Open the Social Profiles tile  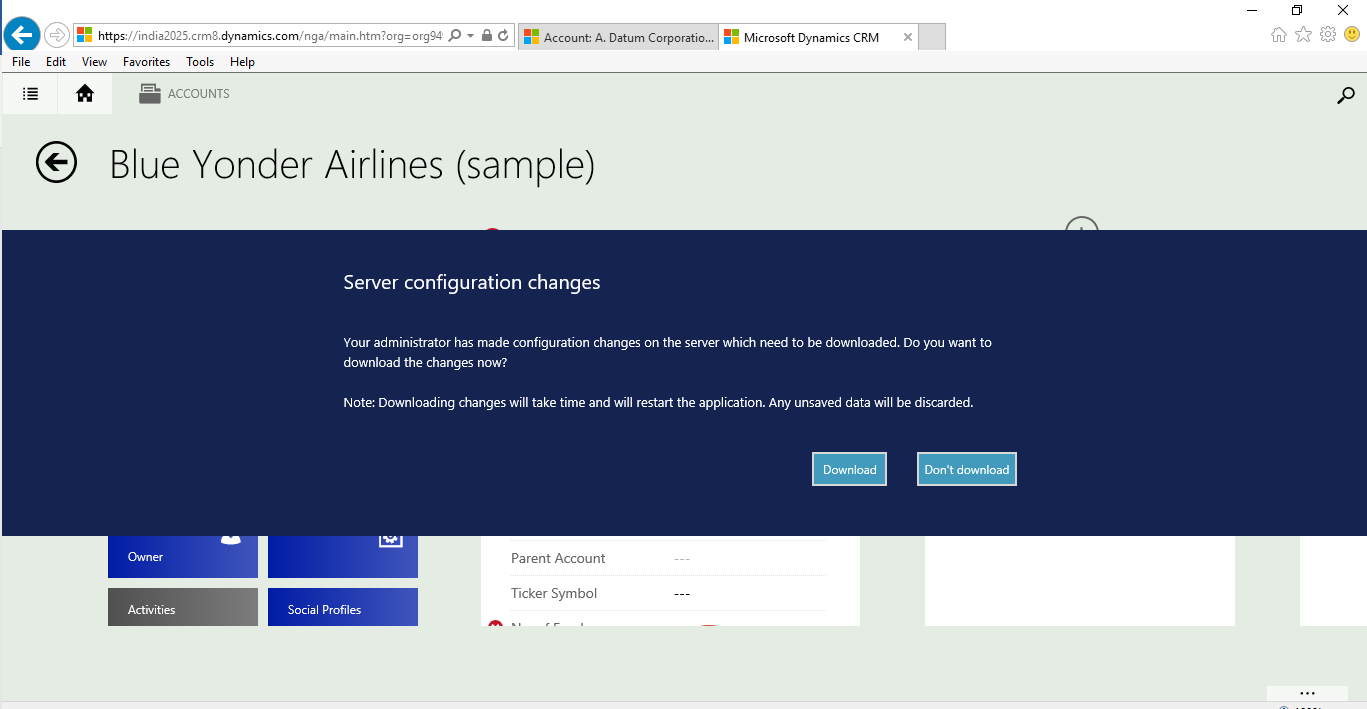tap(343, 607)
